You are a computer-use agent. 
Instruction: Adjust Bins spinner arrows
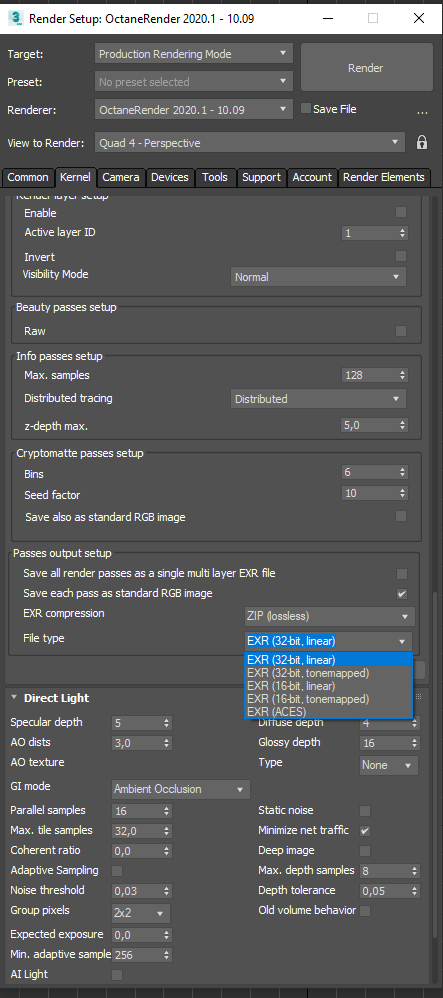pyautogui.click(x=402, y=472)
